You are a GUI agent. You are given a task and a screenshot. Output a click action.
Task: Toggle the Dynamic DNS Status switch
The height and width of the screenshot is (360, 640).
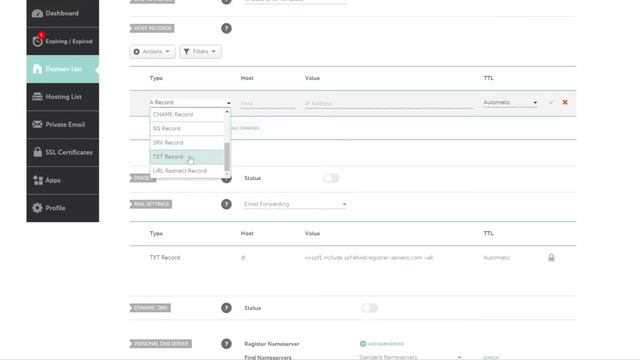369,308
